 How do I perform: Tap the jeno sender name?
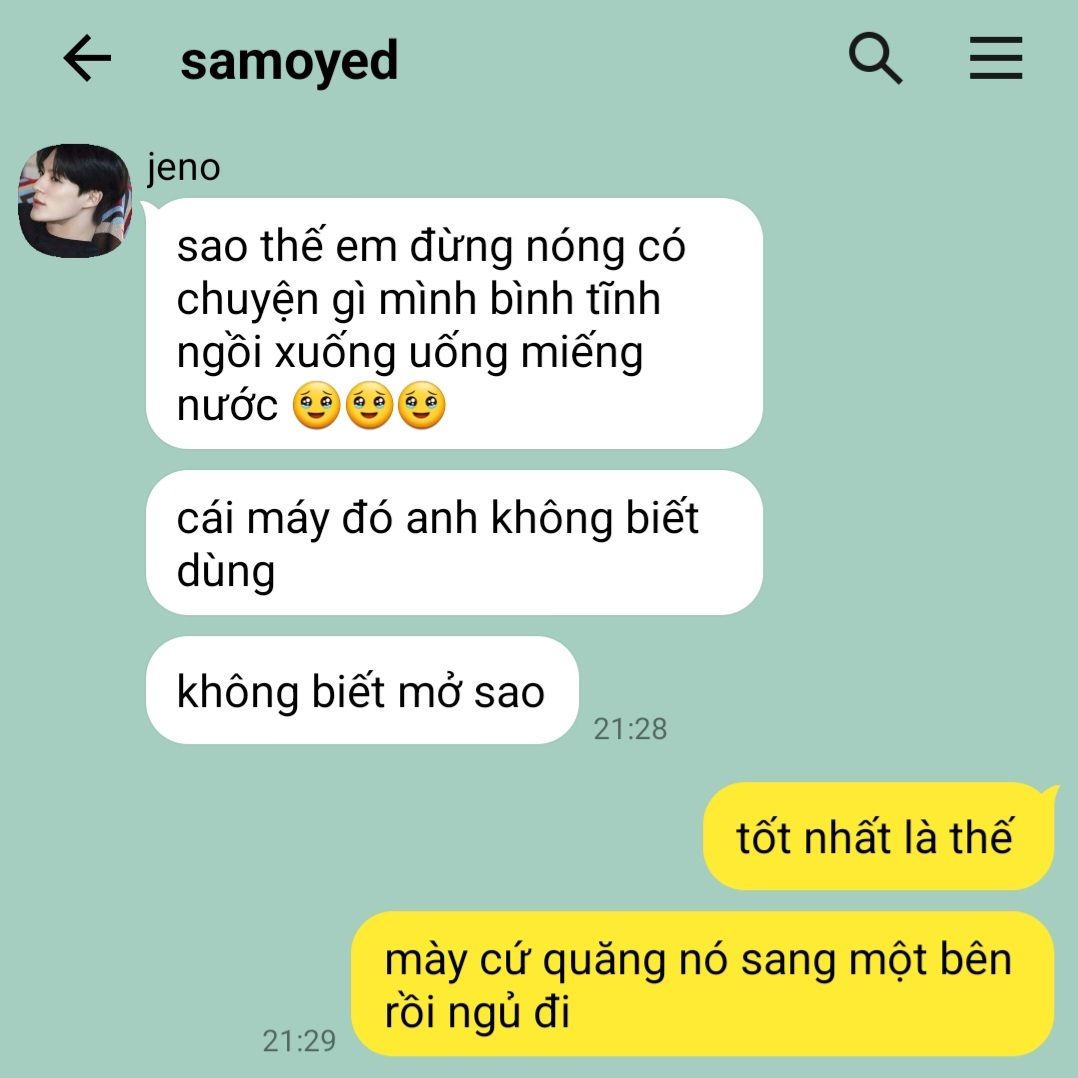point(184,167)
